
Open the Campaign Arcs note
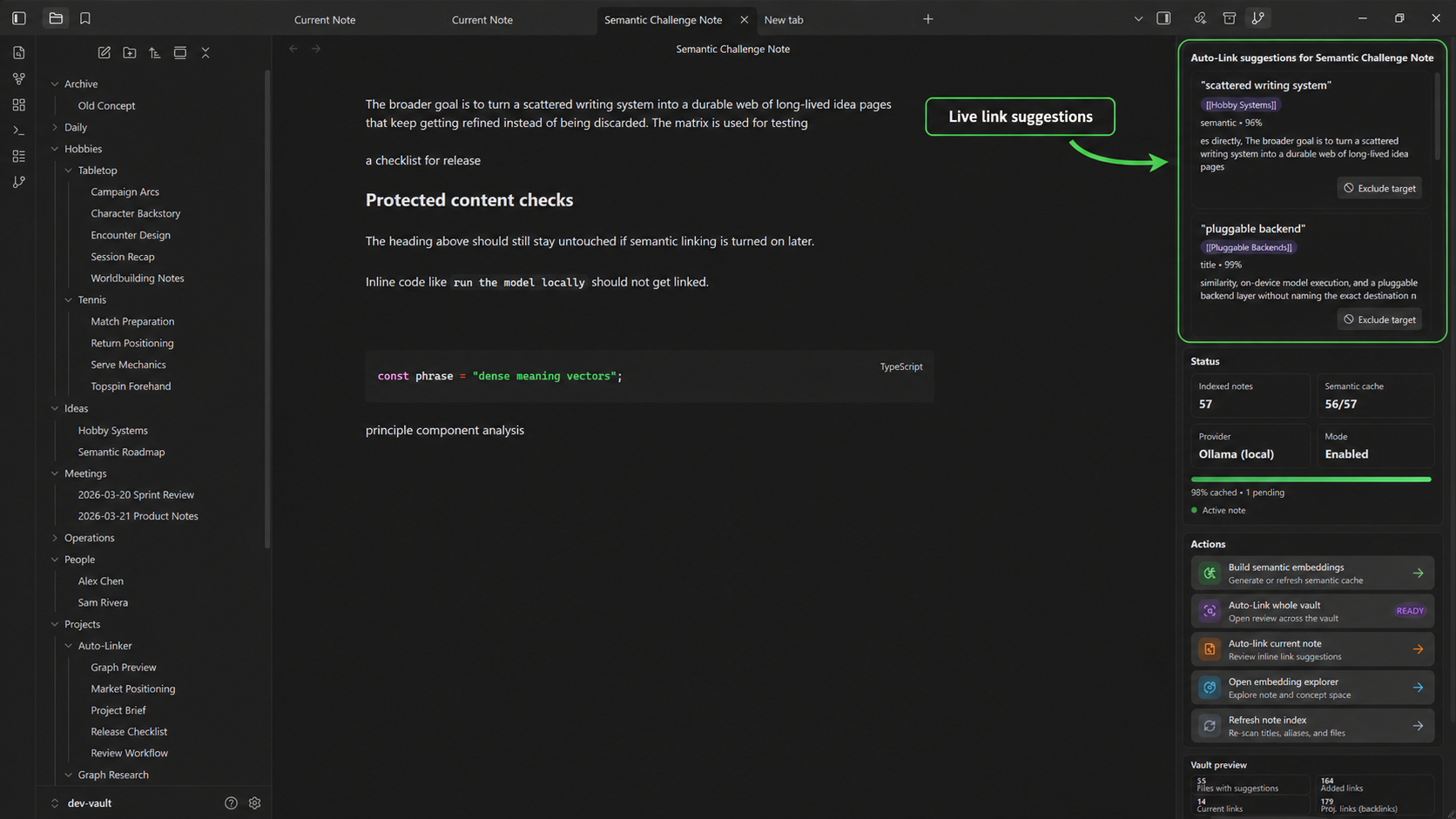coord(125,191)
